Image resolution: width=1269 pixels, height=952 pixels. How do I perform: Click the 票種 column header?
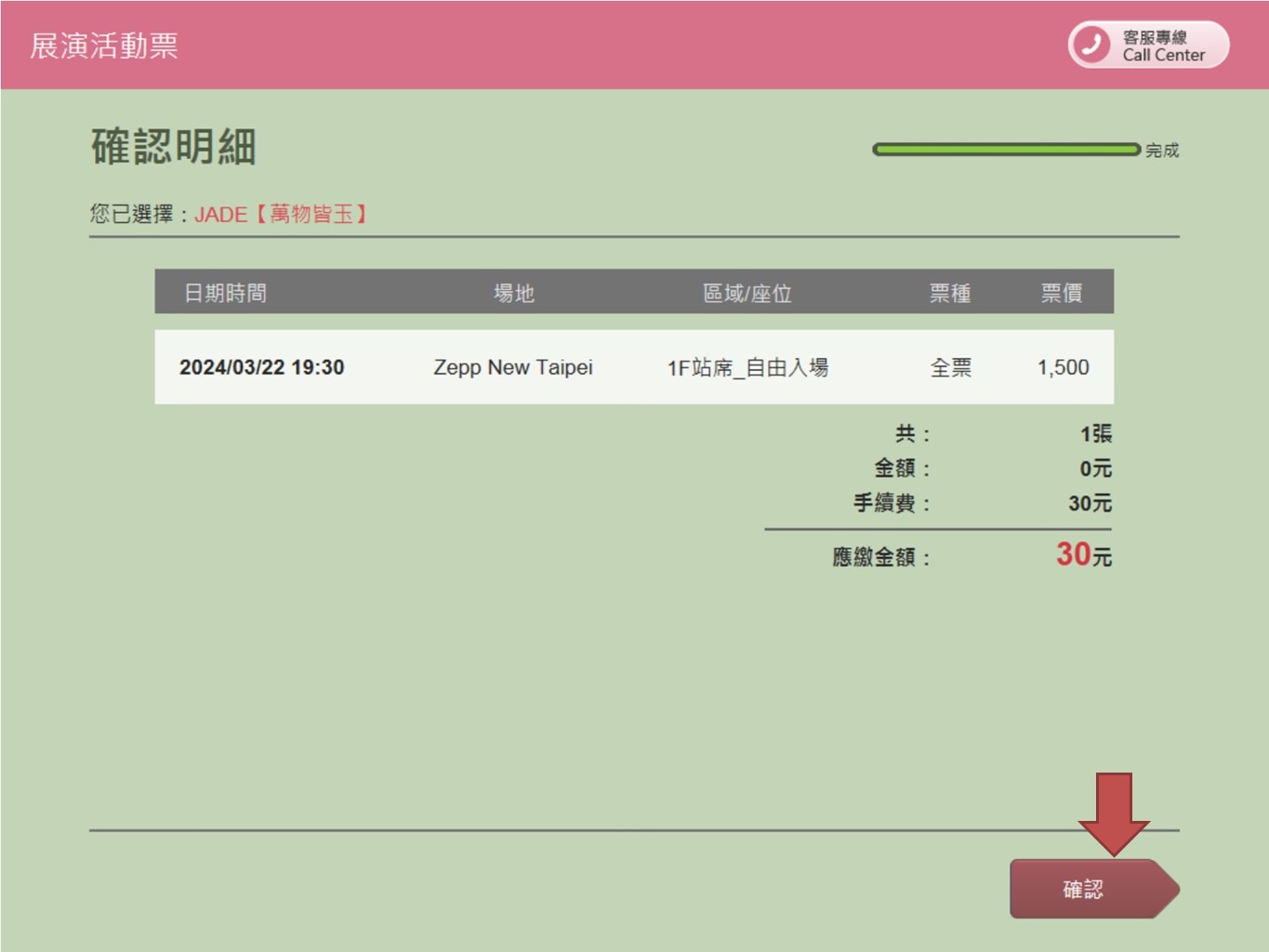tap(950, 293)
